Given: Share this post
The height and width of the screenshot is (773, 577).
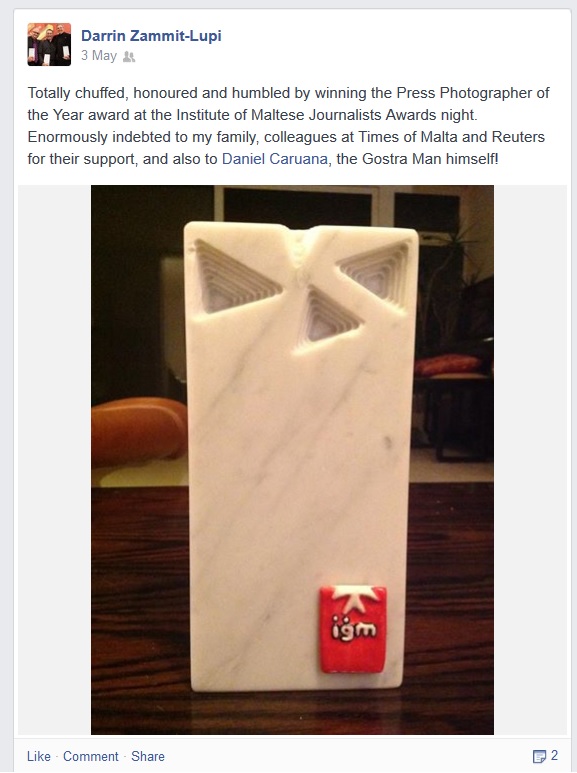Looking at the screenshot, I should tap(148, 756).
